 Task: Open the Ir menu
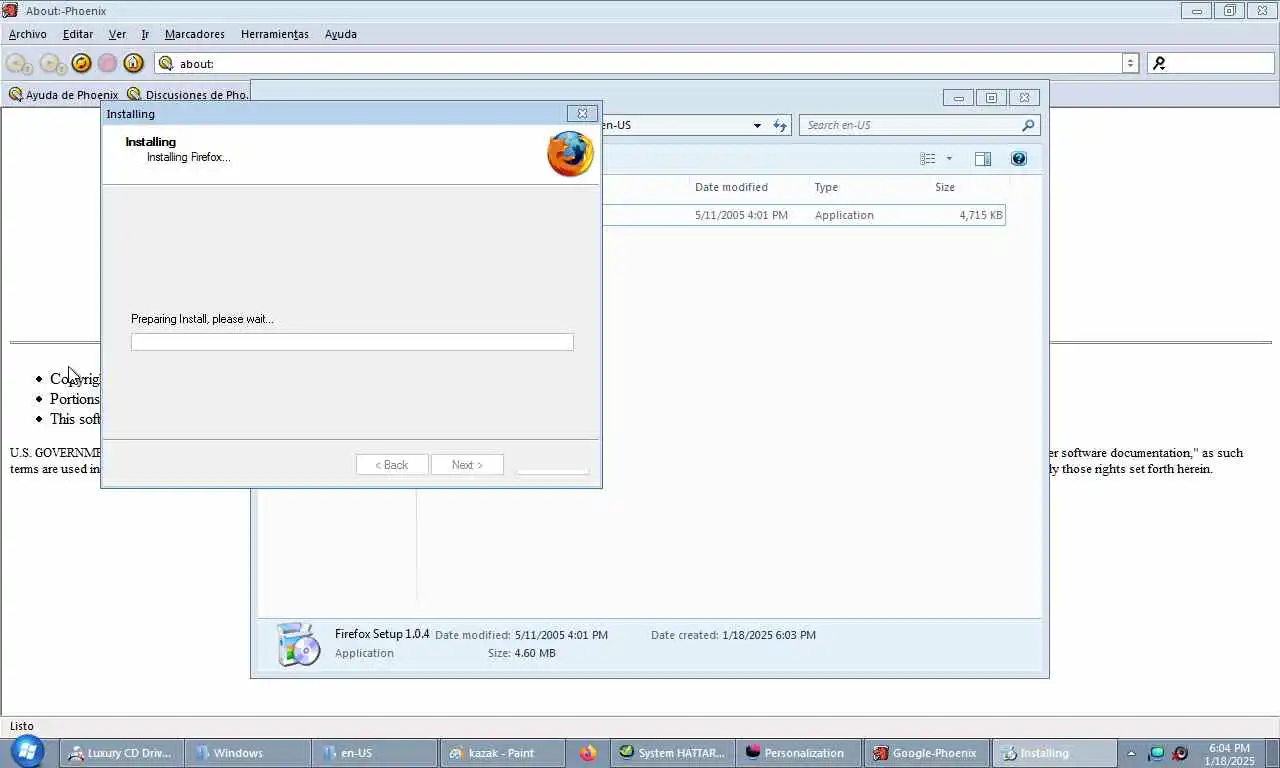tap(145, 34)
